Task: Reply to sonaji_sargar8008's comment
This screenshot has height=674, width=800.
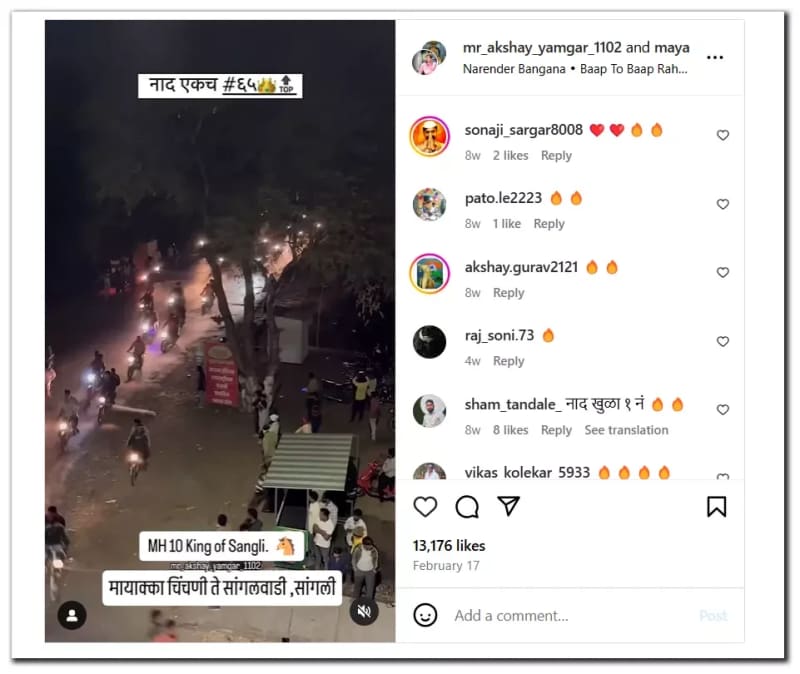Action: [x=556, y=156]
